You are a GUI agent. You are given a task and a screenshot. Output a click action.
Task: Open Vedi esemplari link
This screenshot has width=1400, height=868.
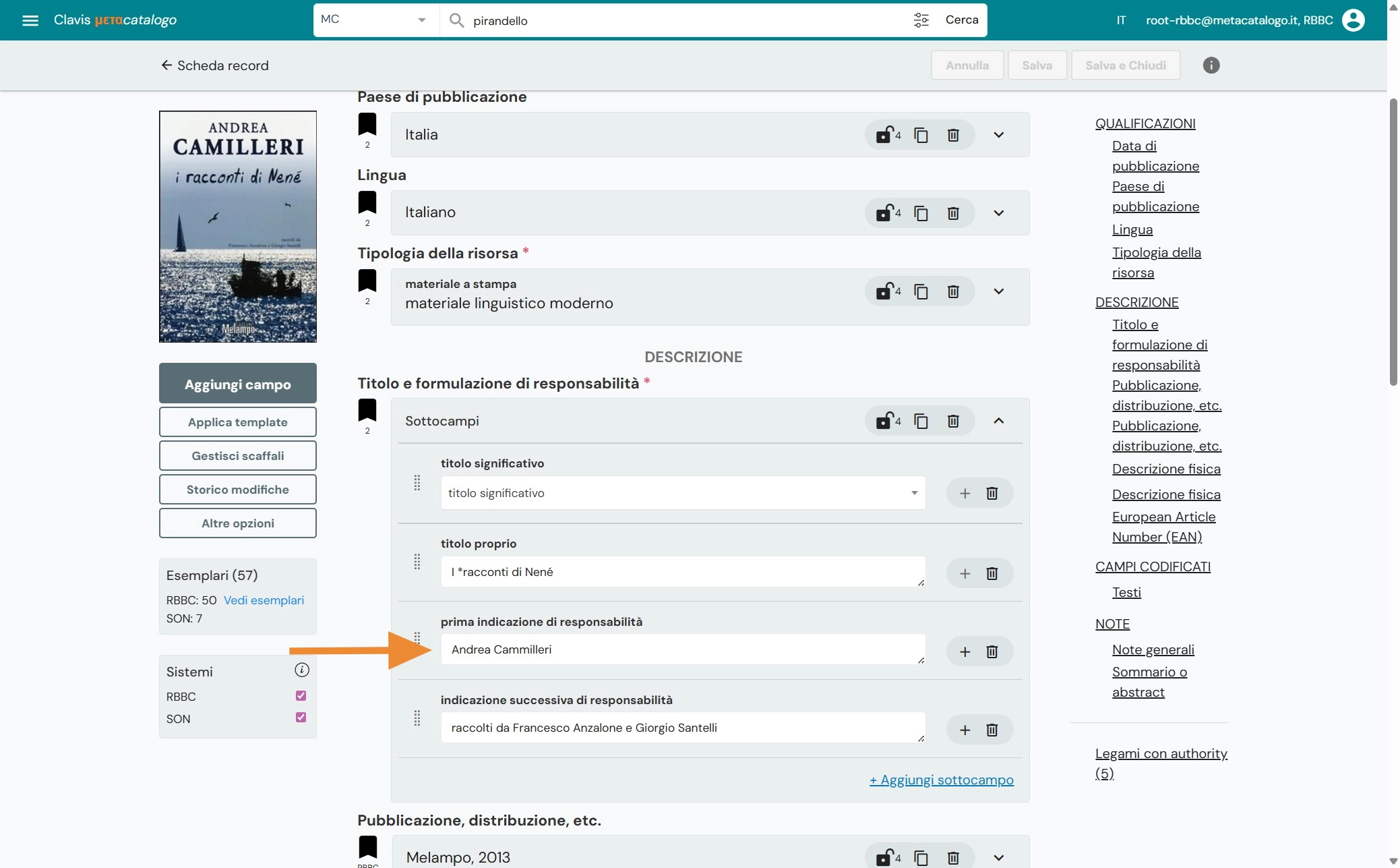[x=264, y=600]
